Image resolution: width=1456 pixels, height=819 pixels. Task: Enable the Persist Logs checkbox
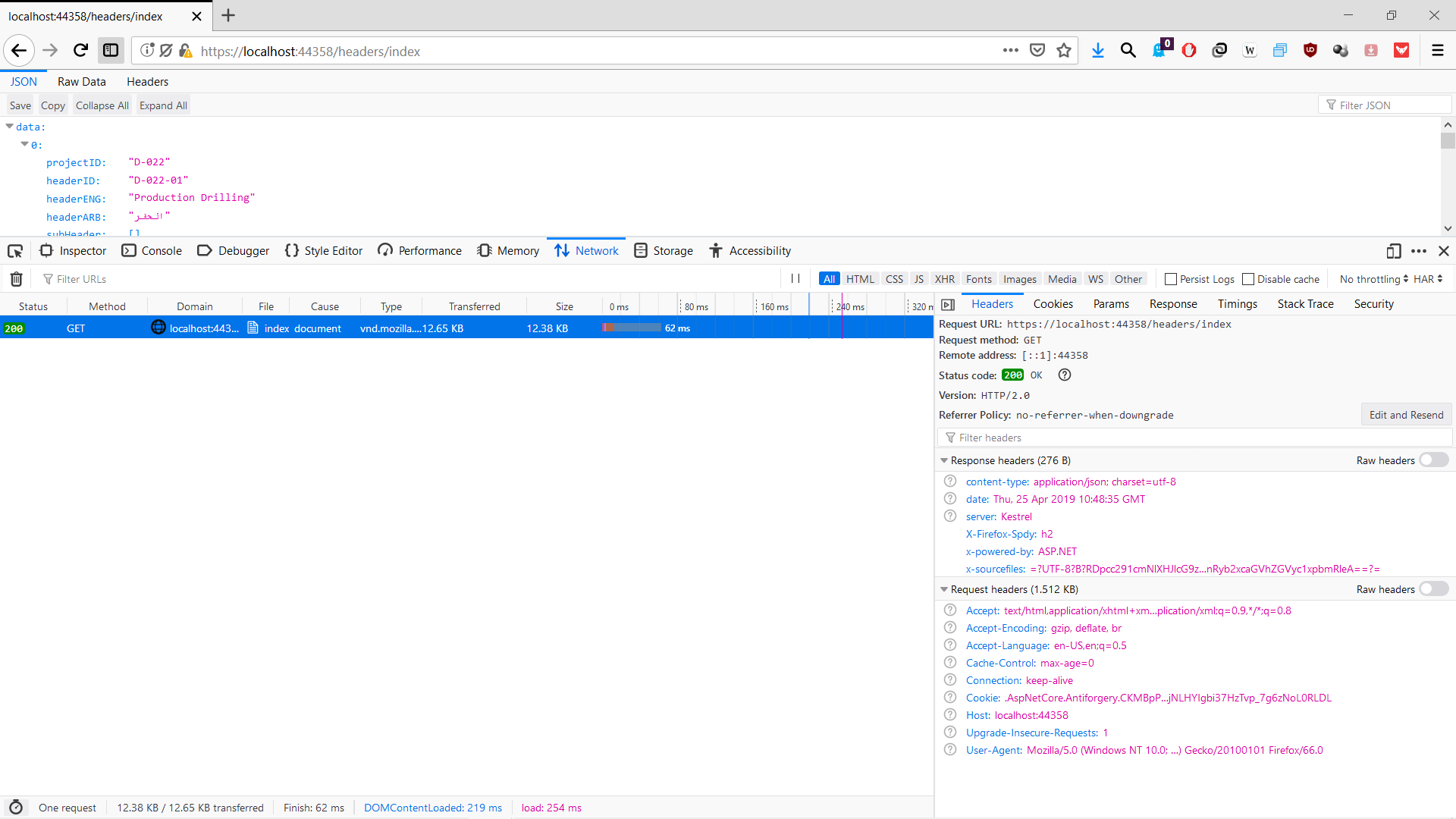(1171, 279)
